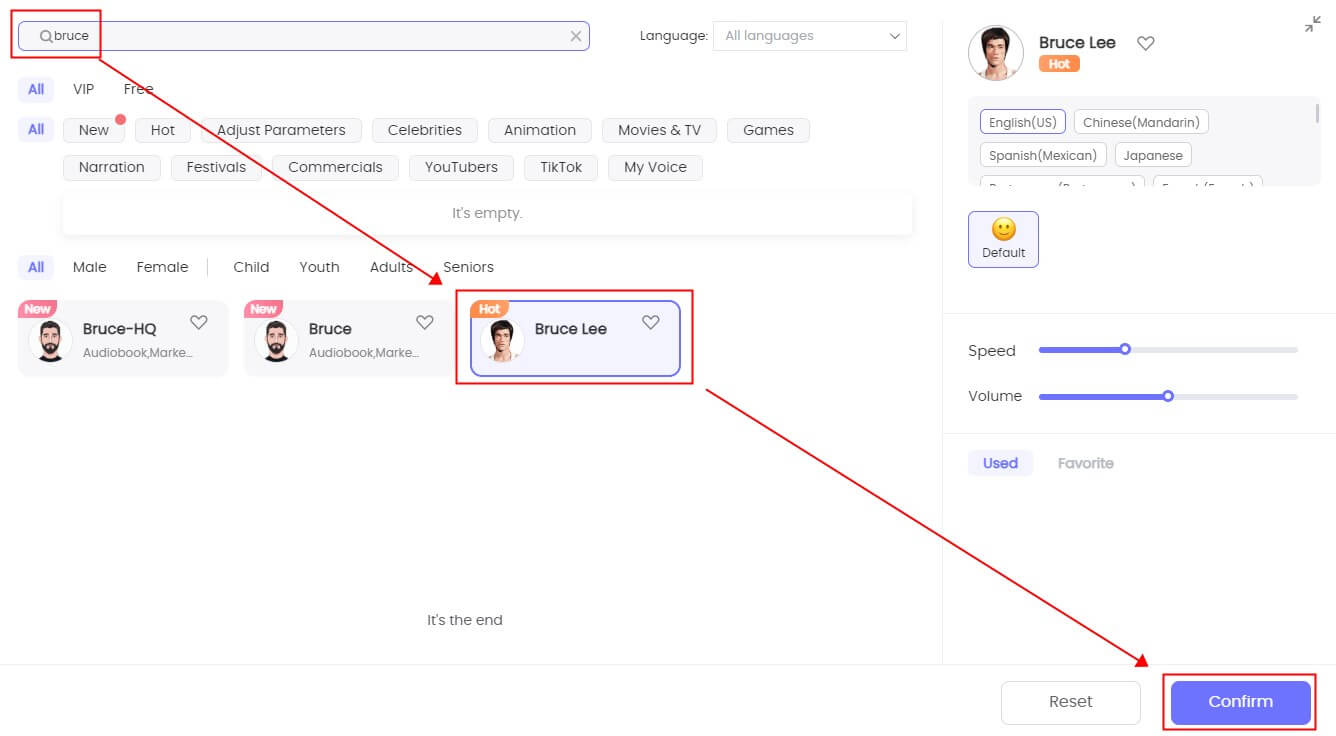The width and height of the screenshot is (1336, 736).
Task: Favorite the Bruce voice card heart
Action: 425,322
